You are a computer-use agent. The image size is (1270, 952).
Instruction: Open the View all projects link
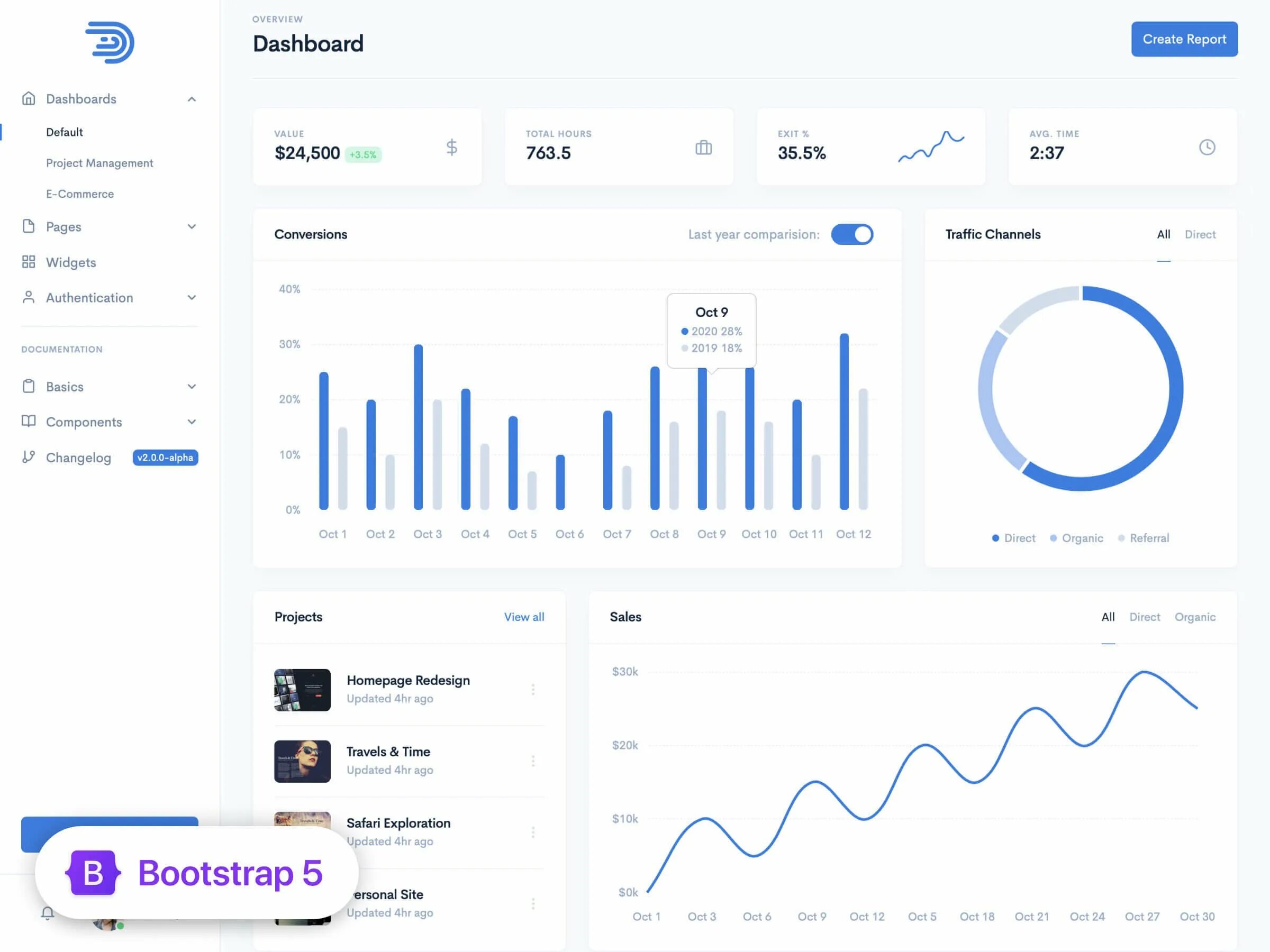pyautogui.click(x=524, y=617)
